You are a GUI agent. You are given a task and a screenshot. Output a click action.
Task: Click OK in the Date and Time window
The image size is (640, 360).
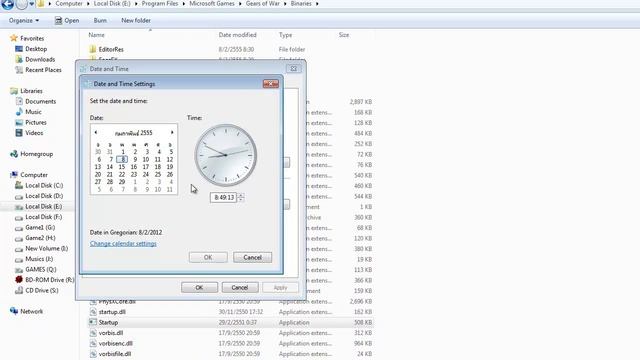pos(199,288)
